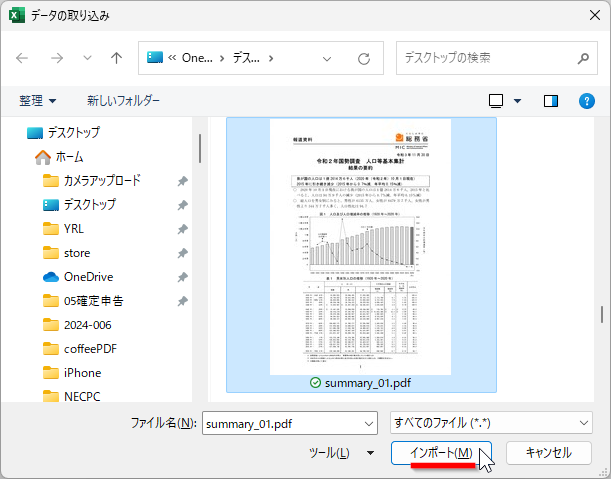Open the ツール menu
611x479 pixels.
337,453
